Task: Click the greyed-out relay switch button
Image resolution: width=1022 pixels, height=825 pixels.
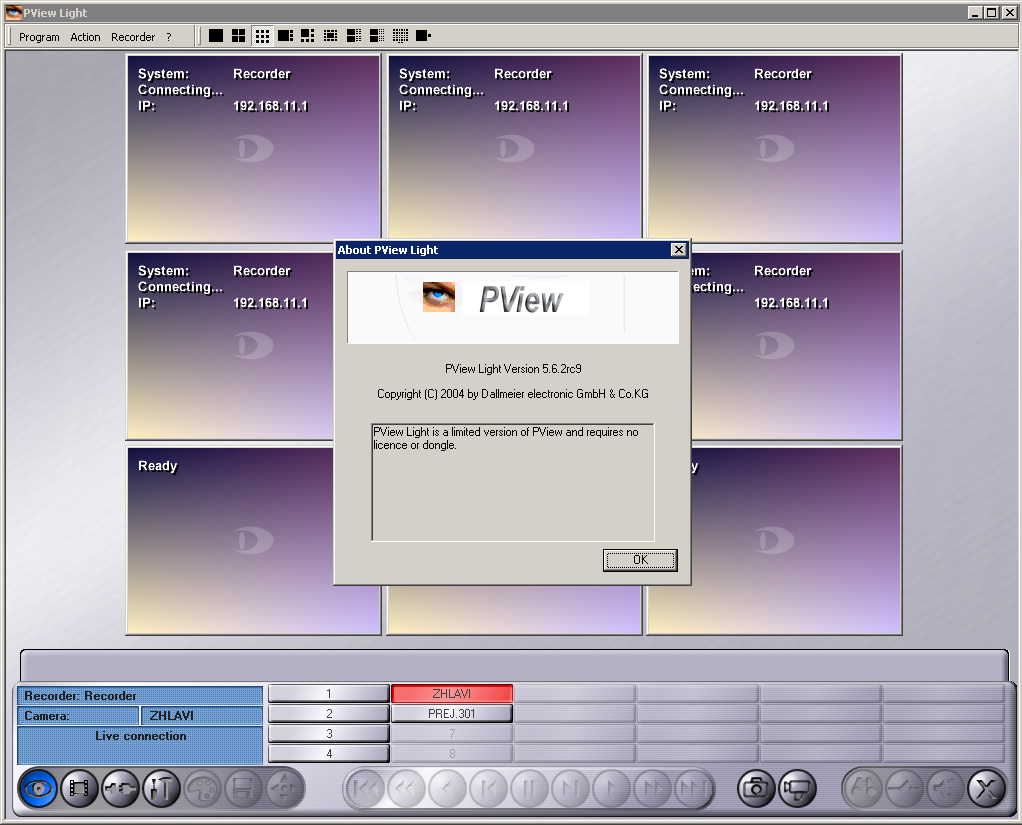Action: pyautogui.click(x=905, y=789)
